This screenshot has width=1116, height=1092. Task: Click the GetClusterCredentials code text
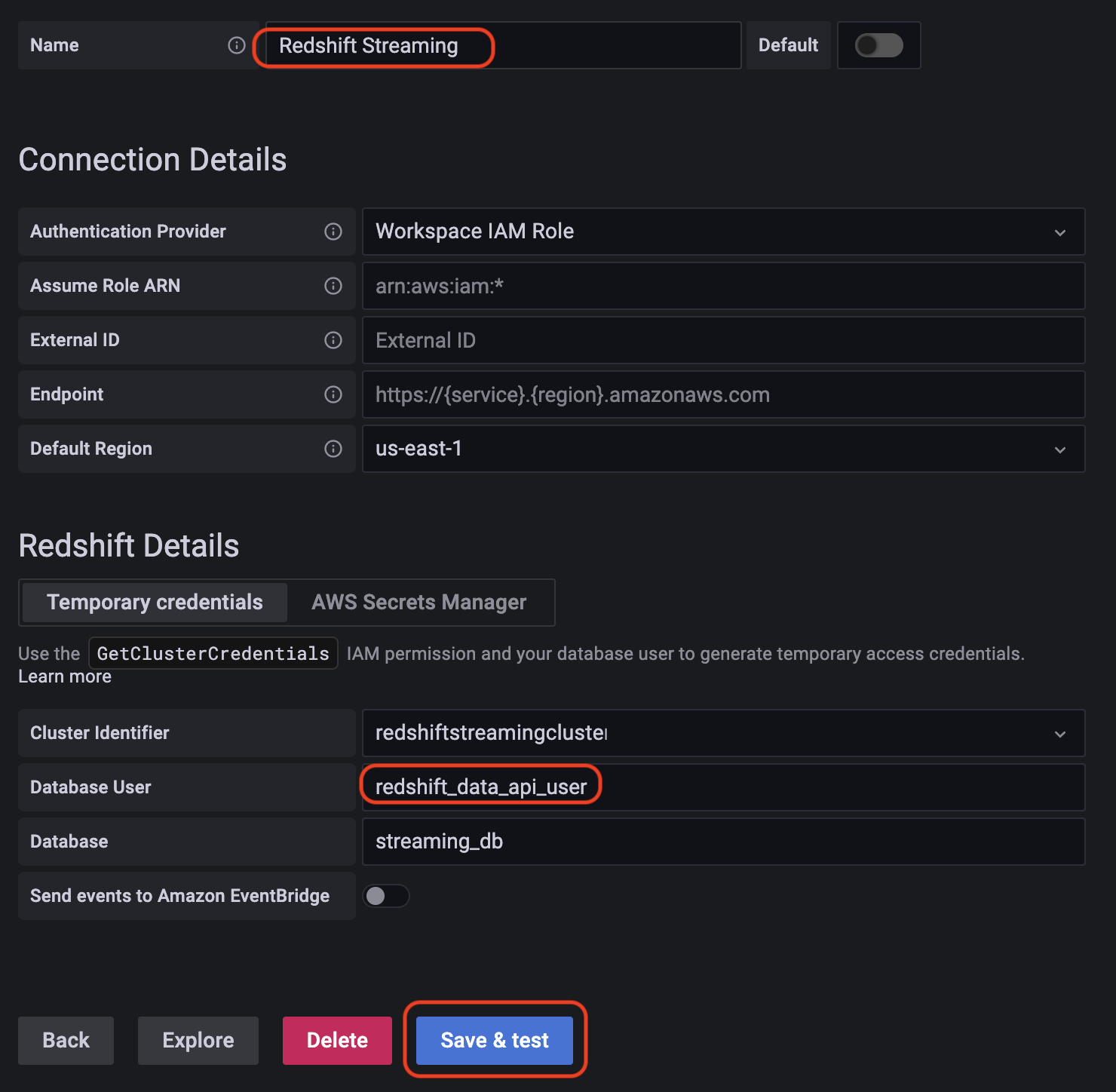213,654
